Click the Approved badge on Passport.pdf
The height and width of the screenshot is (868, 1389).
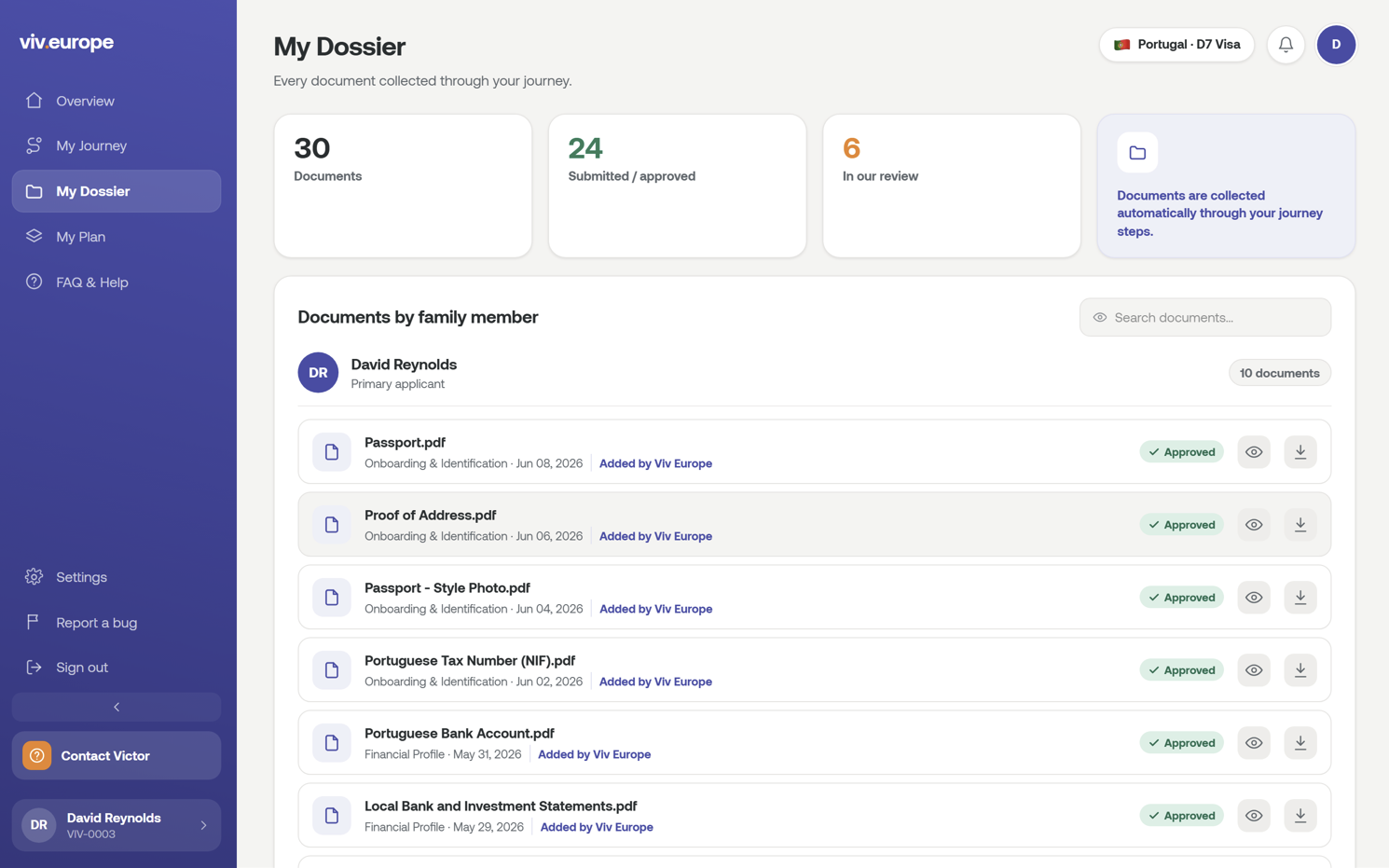point(1181,452)
